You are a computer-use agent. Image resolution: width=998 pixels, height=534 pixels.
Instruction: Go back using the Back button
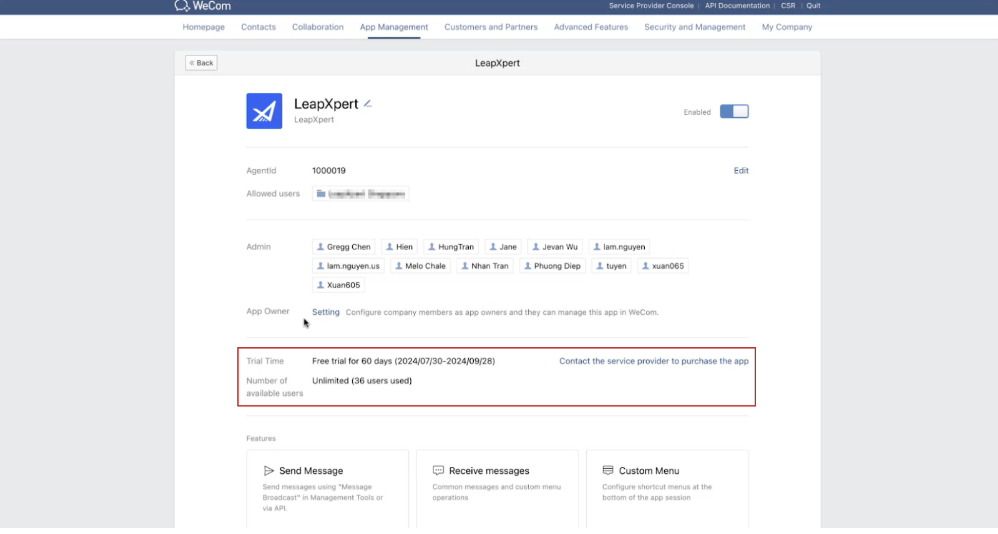coord(201,63)
